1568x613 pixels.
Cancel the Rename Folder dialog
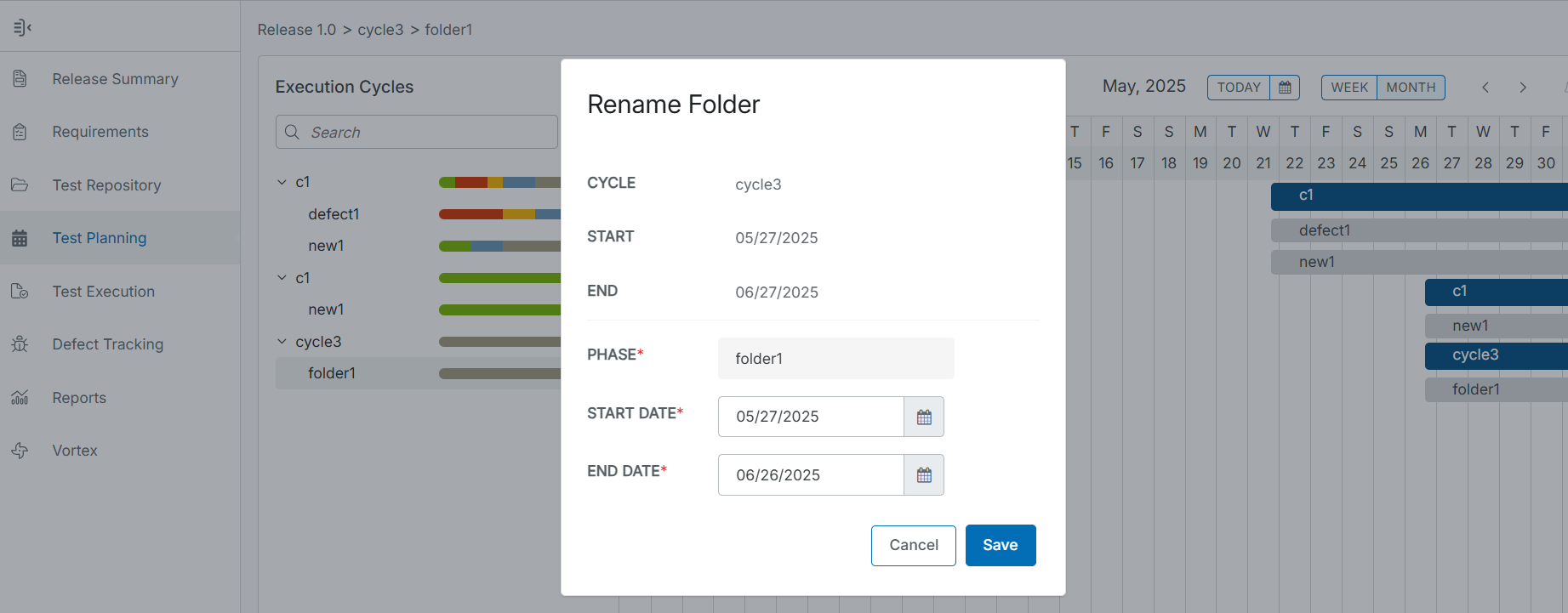coord(914,545)
